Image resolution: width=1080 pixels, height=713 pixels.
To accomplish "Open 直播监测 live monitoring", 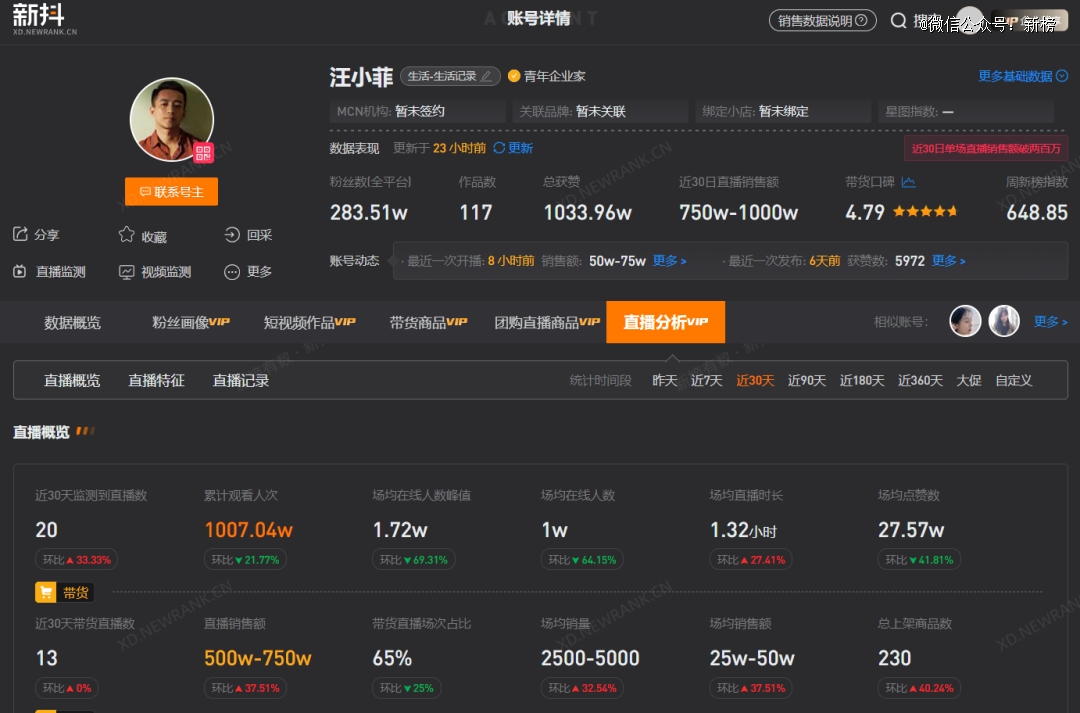I will coord(50,271).
